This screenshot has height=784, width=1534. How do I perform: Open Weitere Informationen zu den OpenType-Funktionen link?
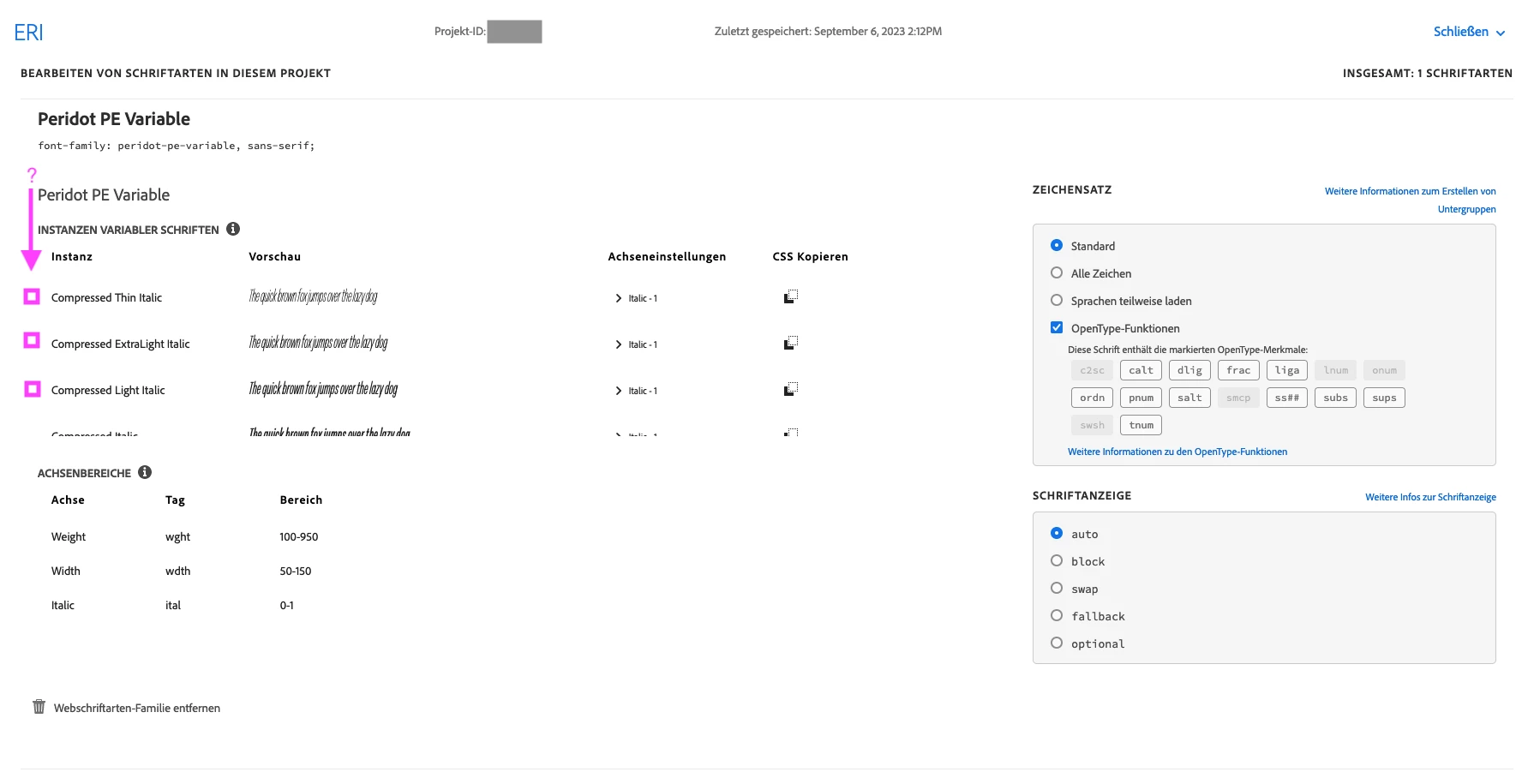(x=1177, y=452)
